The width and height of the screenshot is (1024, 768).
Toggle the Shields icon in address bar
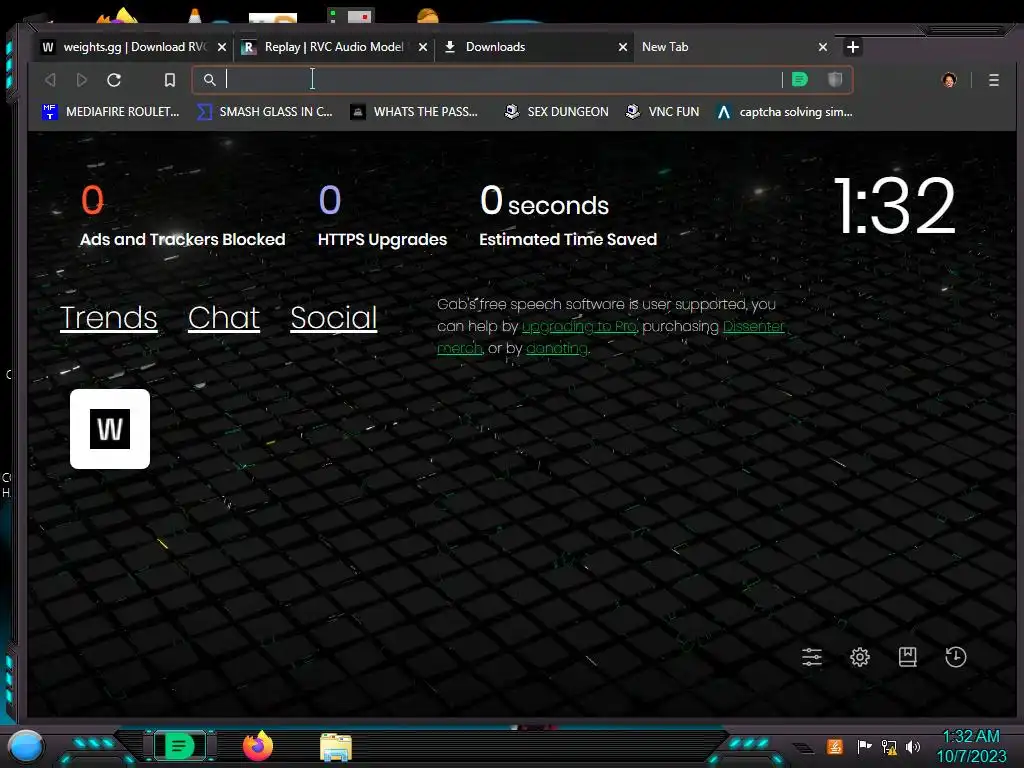tap(835, 80)
